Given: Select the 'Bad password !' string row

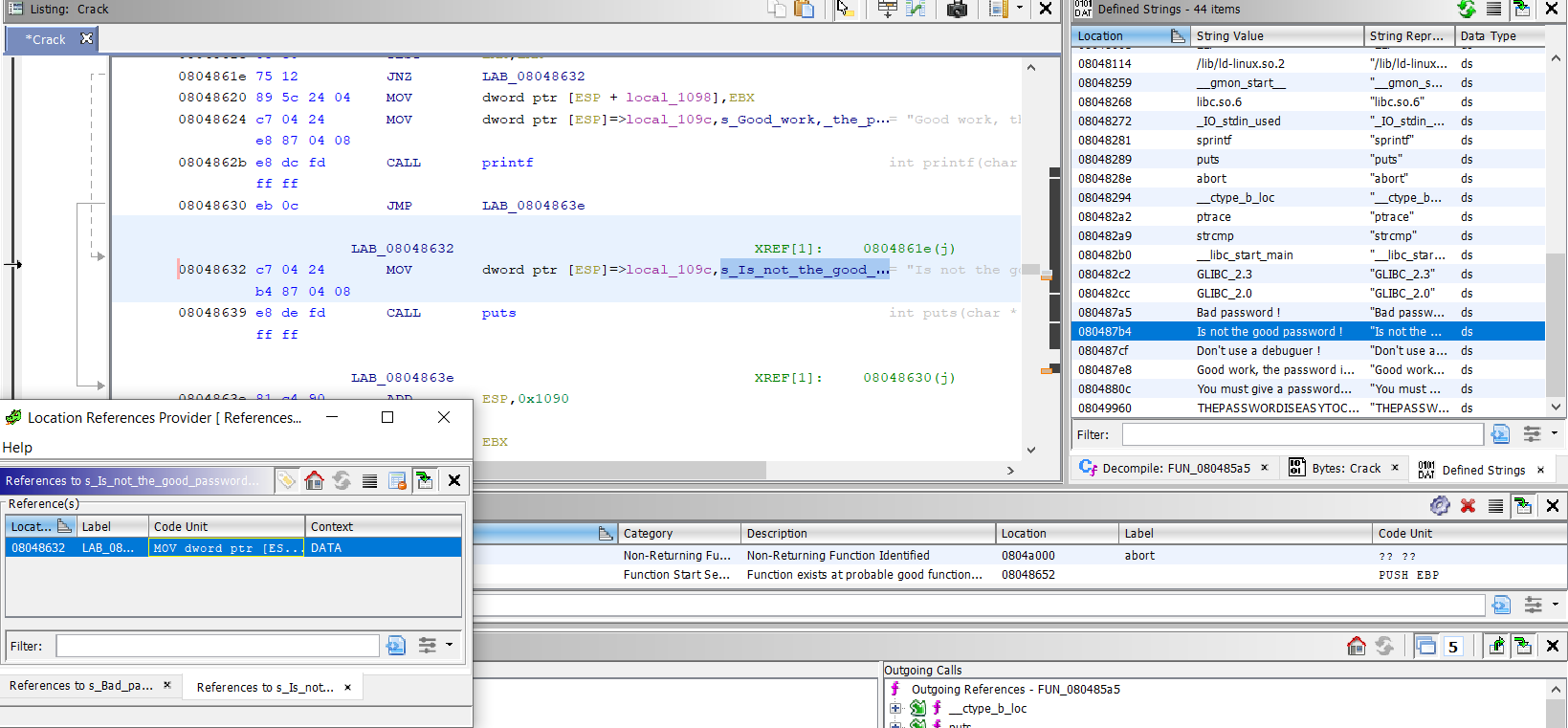Looking at the screenshot, I should [x=1238, y=313].
